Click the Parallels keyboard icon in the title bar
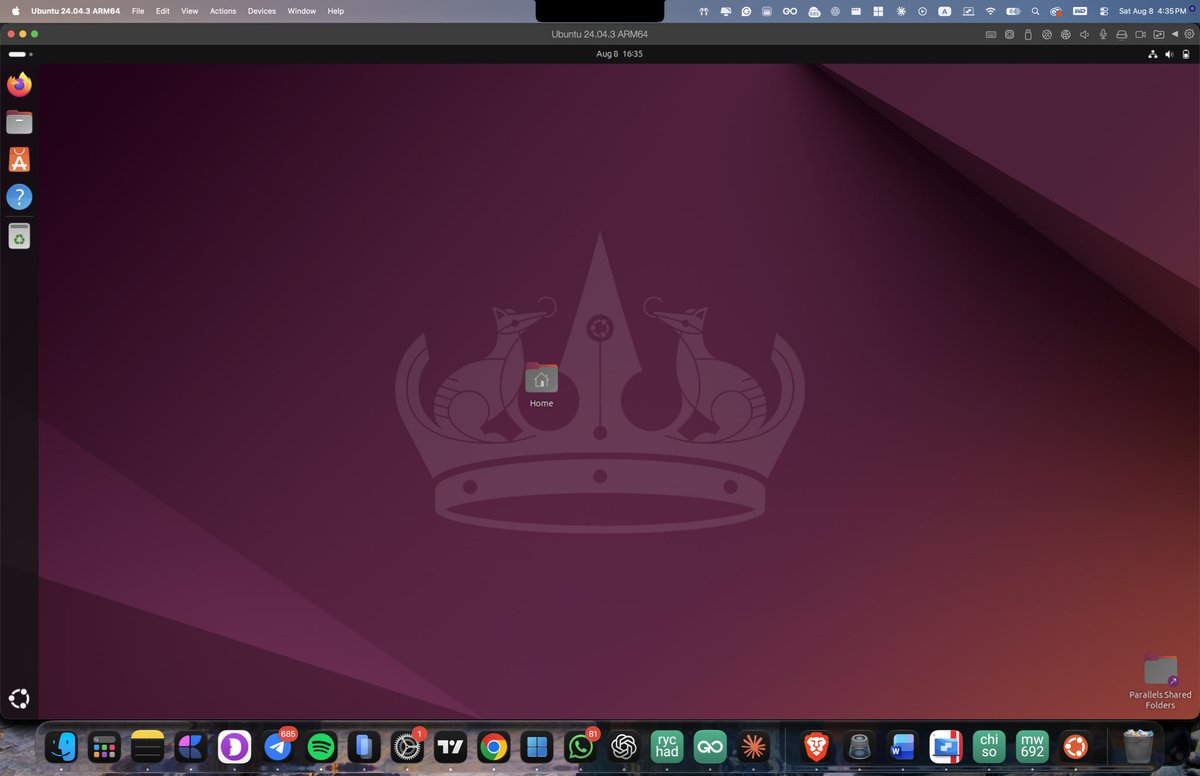The image size is (1200, 776). tap(991, 34)
